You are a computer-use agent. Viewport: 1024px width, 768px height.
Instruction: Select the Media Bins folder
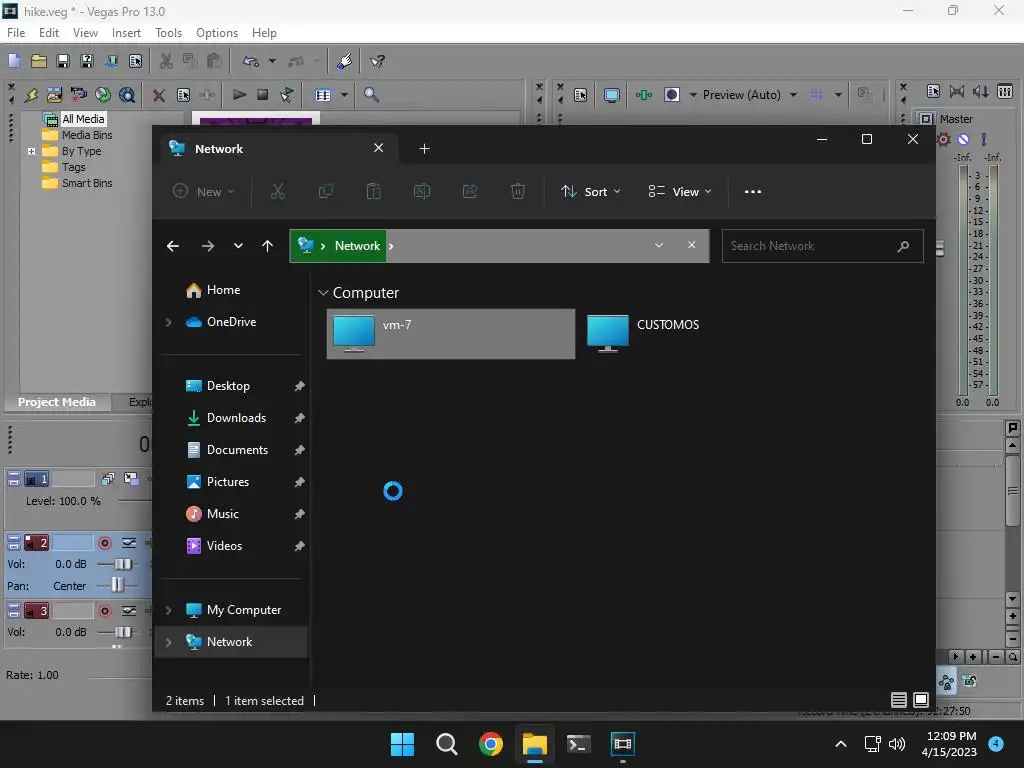87,135
